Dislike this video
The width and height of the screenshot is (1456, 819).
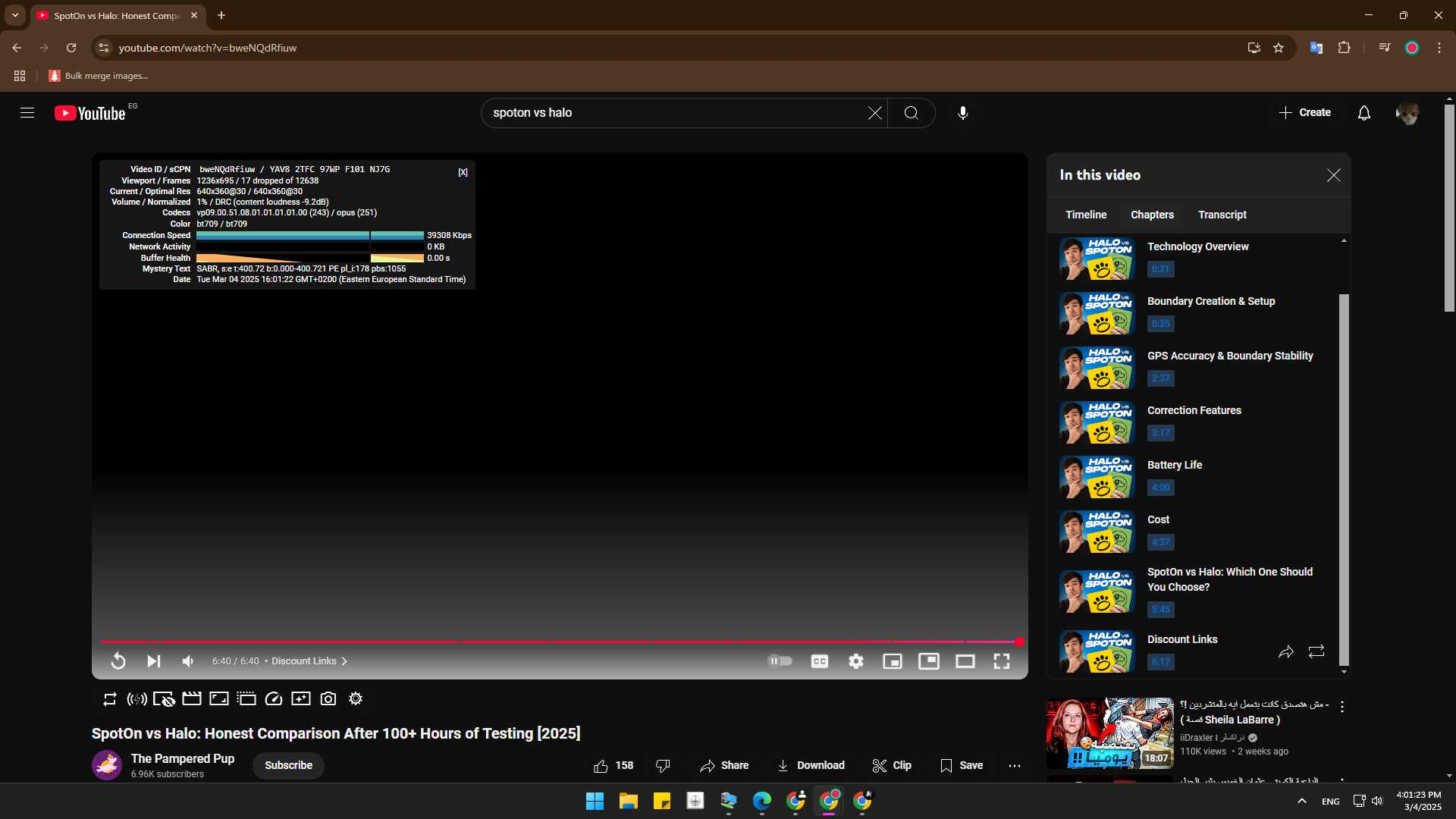pyautogui.click(x=664, y=765)
